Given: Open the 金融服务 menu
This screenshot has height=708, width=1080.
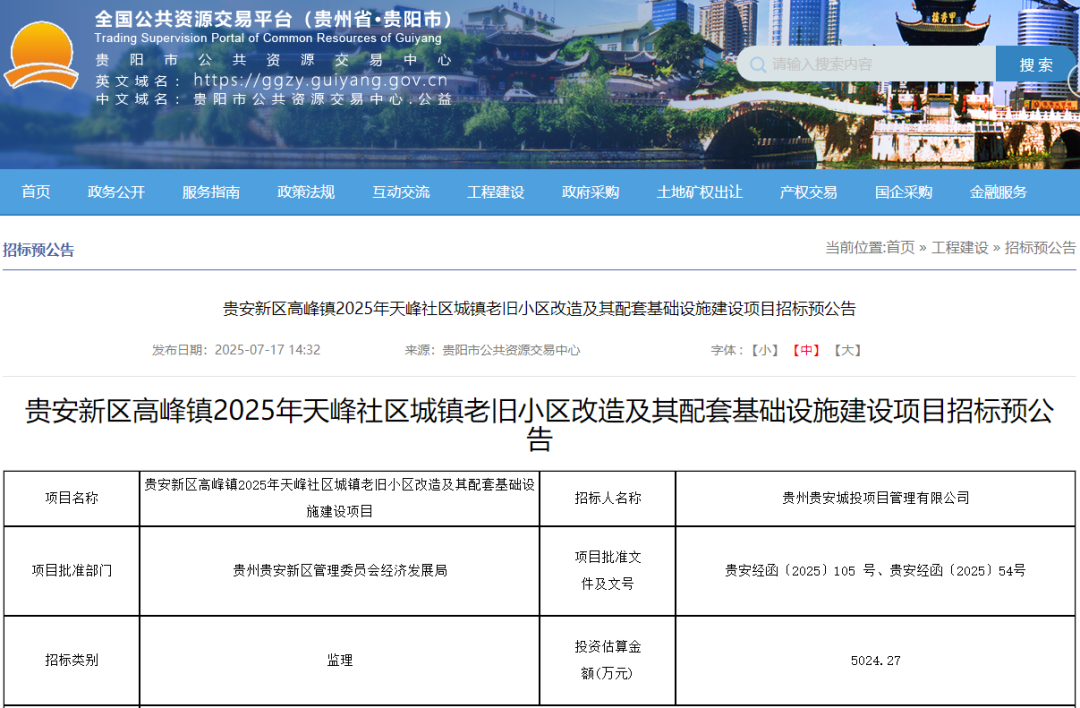Looking at the screenshot, I should (x=997, y=192).
